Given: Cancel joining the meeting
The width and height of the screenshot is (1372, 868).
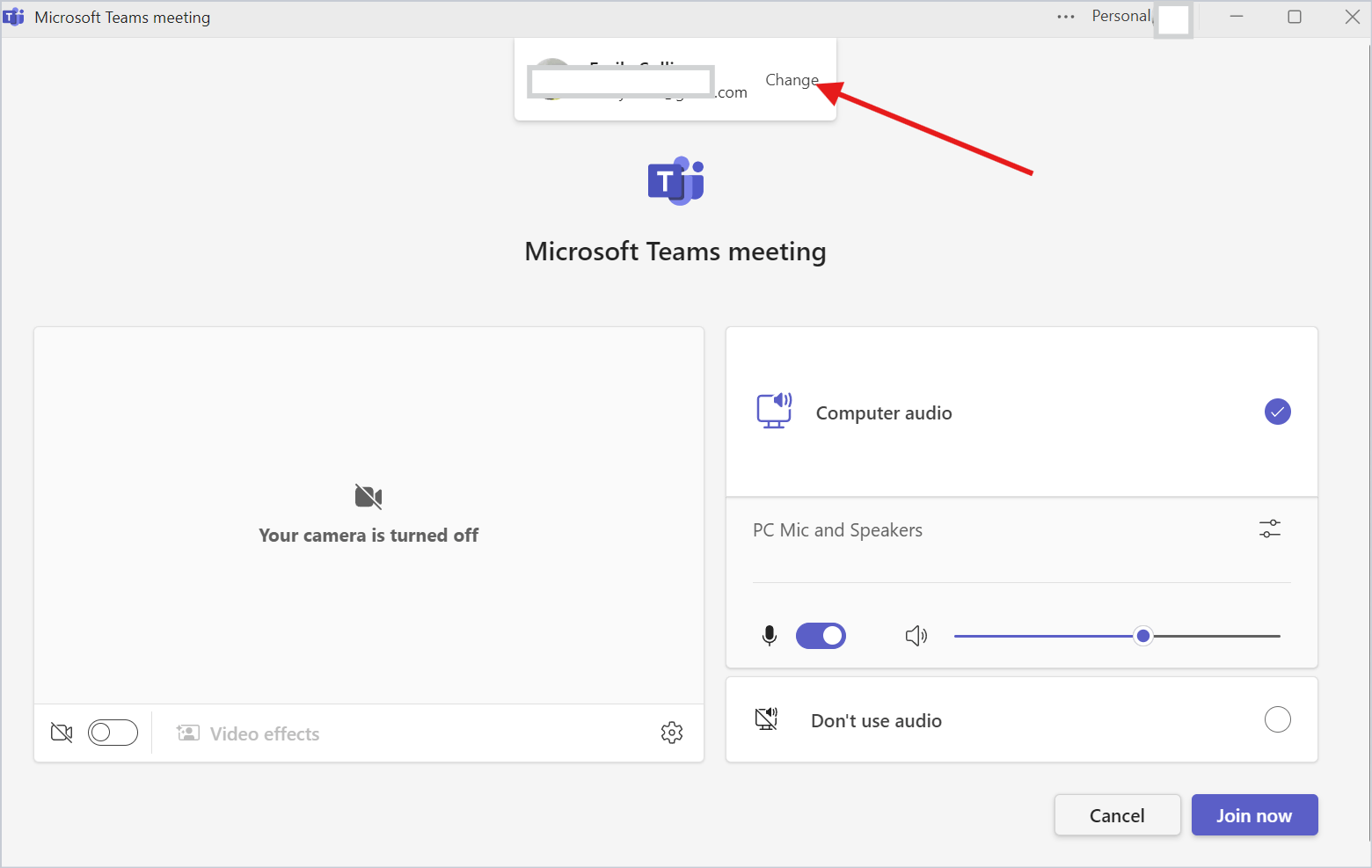Looking at the screenshot, I should [1117, 815].
